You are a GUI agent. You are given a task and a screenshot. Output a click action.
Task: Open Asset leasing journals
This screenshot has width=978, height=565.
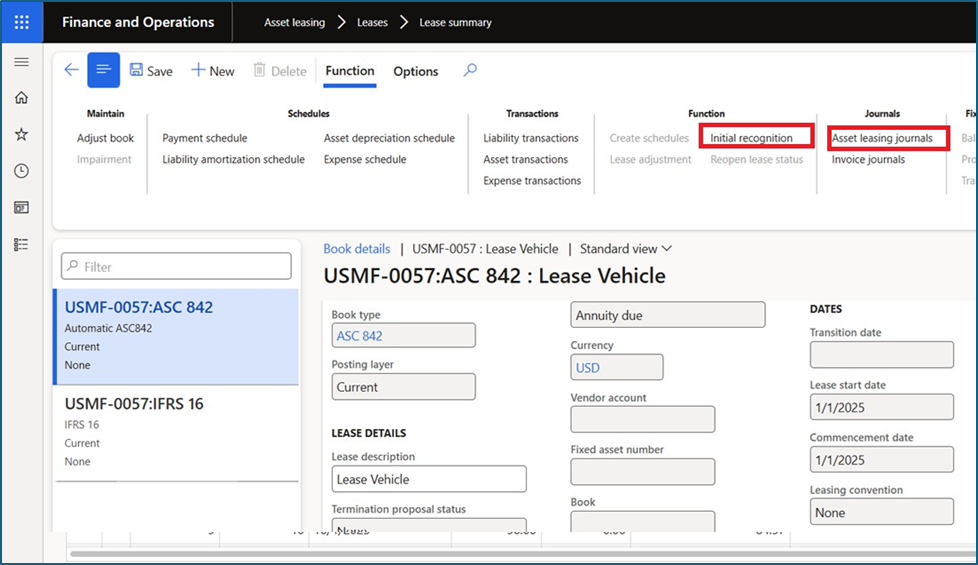(882, 138)
